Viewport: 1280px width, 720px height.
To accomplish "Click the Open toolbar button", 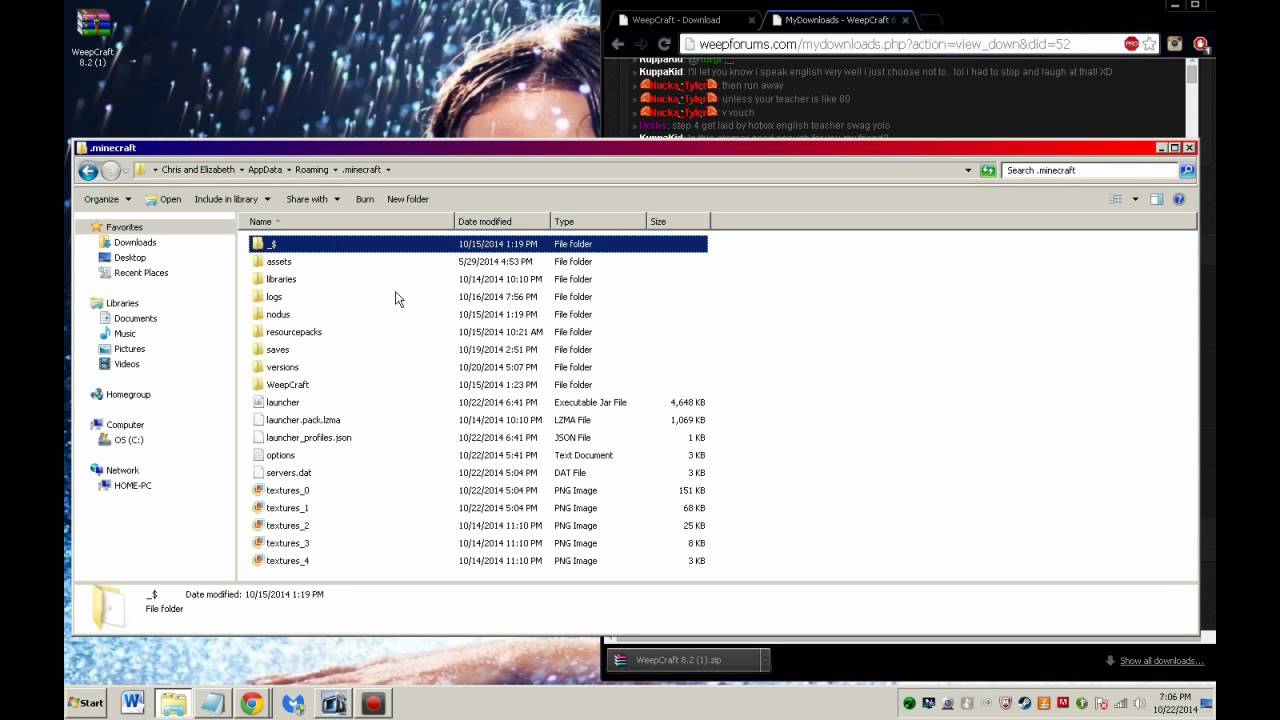I will click(x=163, y=199).
